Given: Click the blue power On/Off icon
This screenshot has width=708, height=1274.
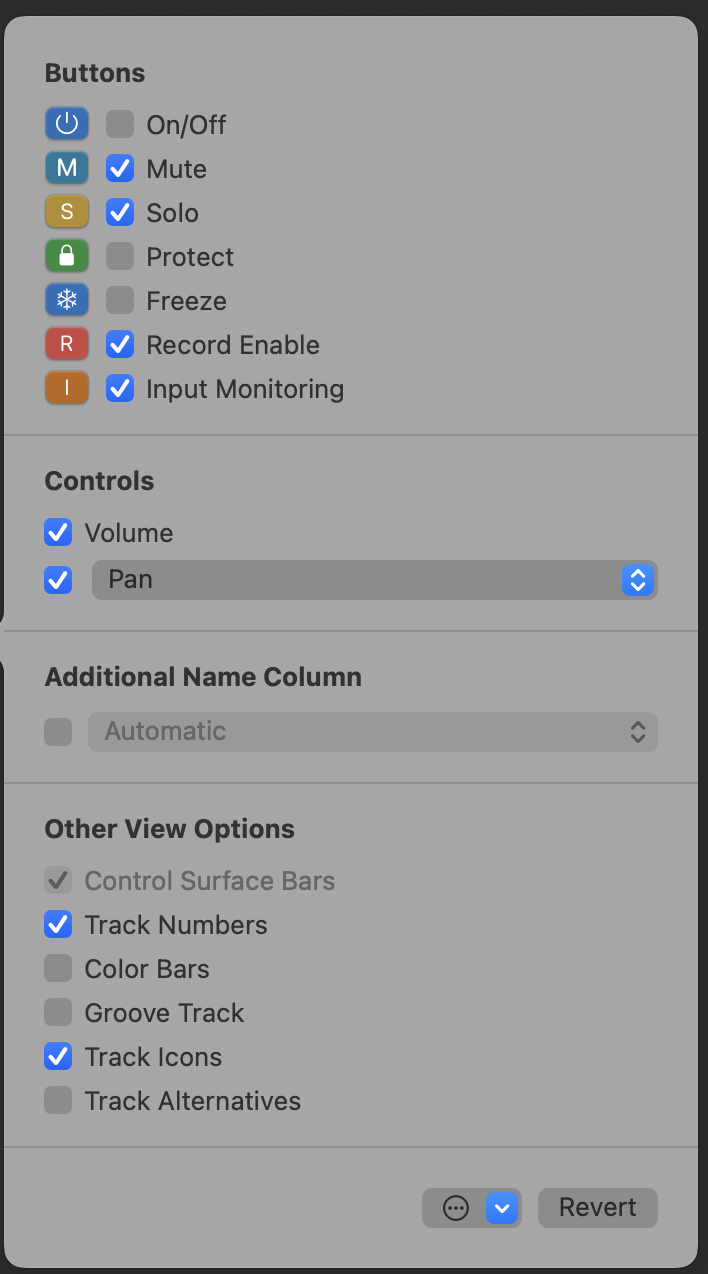Looking at the screenshot, I should pyautogui.click(x=67, y=124).
